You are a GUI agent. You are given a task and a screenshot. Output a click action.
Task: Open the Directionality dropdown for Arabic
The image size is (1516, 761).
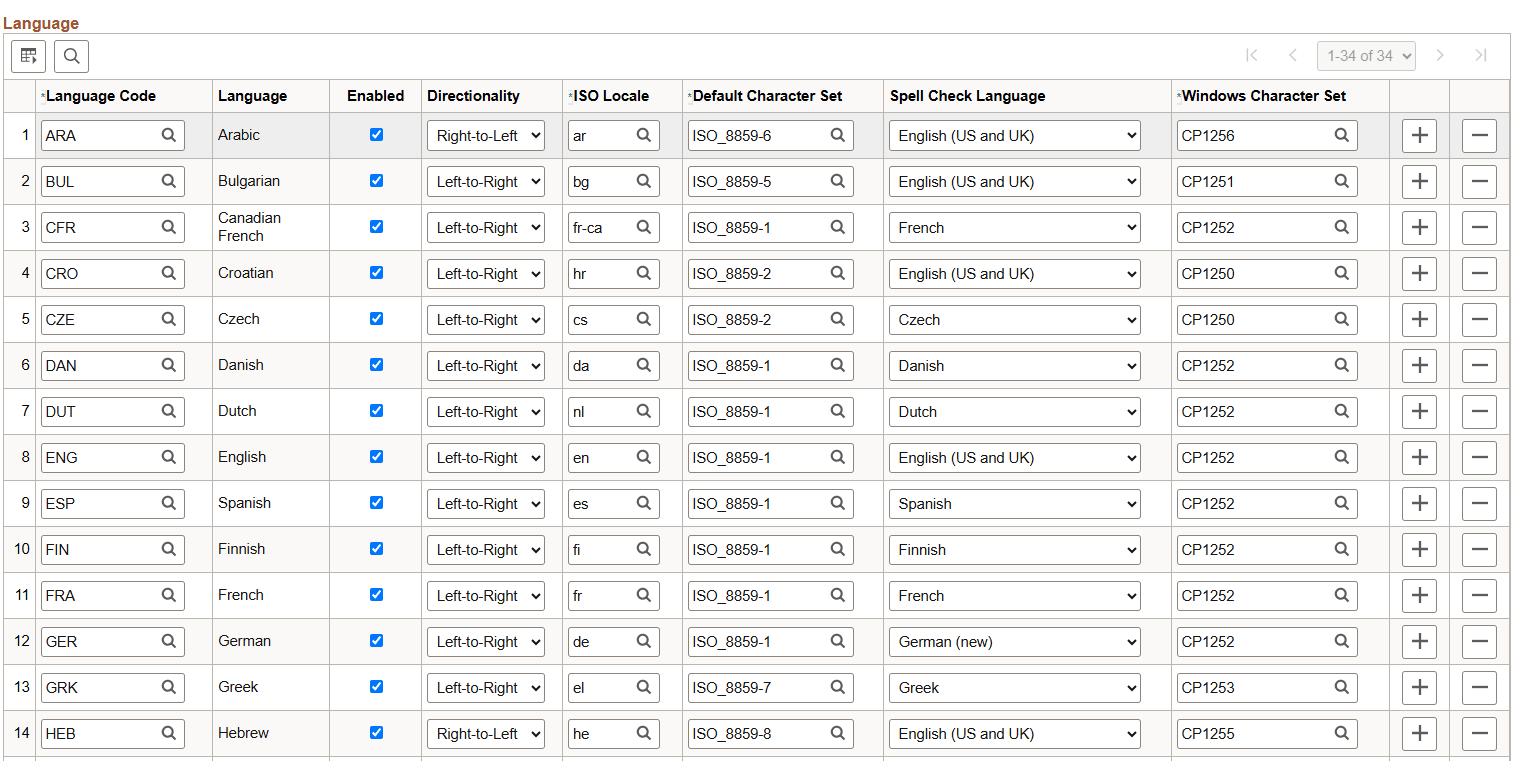pyautogui.click(x=486, y=135)
